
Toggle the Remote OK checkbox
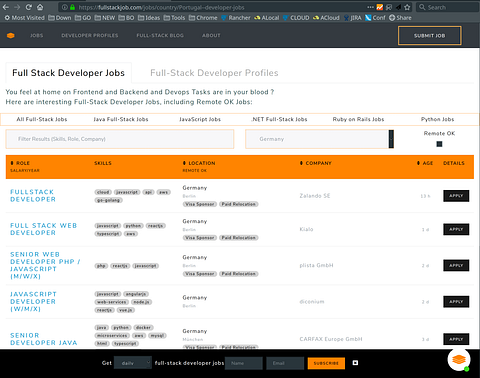pyautogui.click(x=439, y=144)
